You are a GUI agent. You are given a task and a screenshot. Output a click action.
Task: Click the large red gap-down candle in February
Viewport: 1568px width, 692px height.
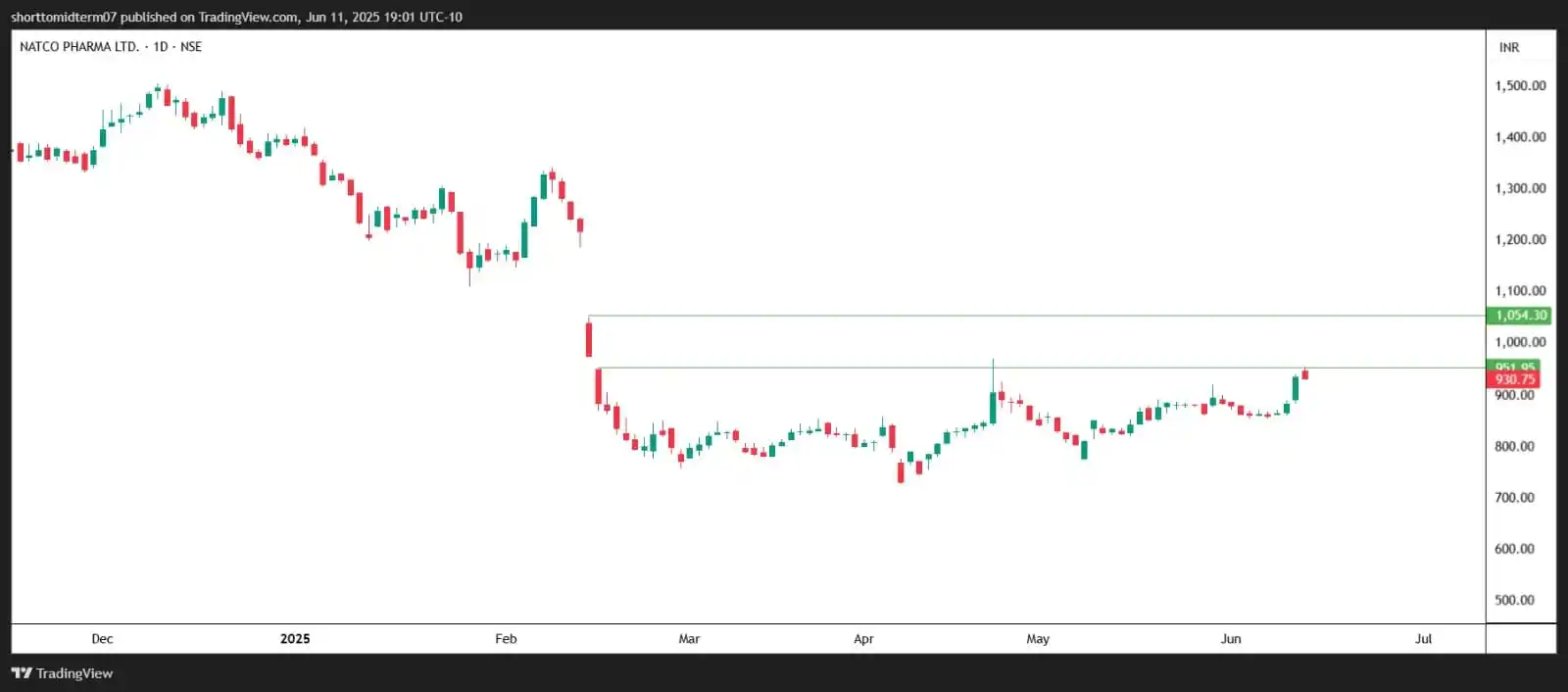[x=589, y=338]
